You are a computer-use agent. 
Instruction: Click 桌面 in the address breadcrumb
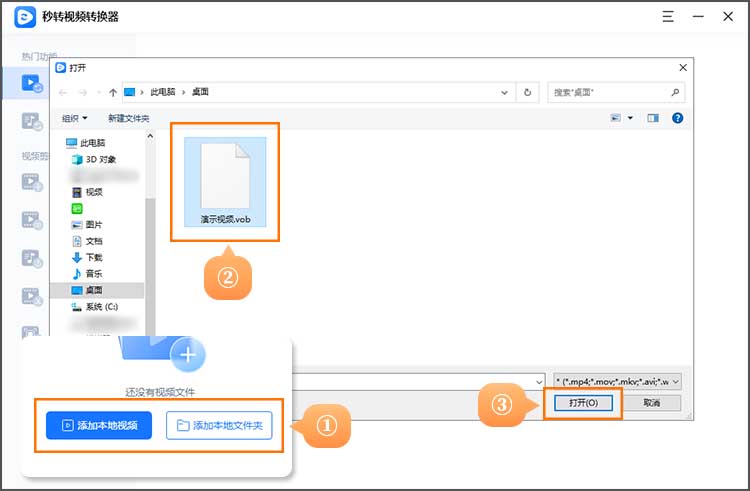(x=200, y=92)
